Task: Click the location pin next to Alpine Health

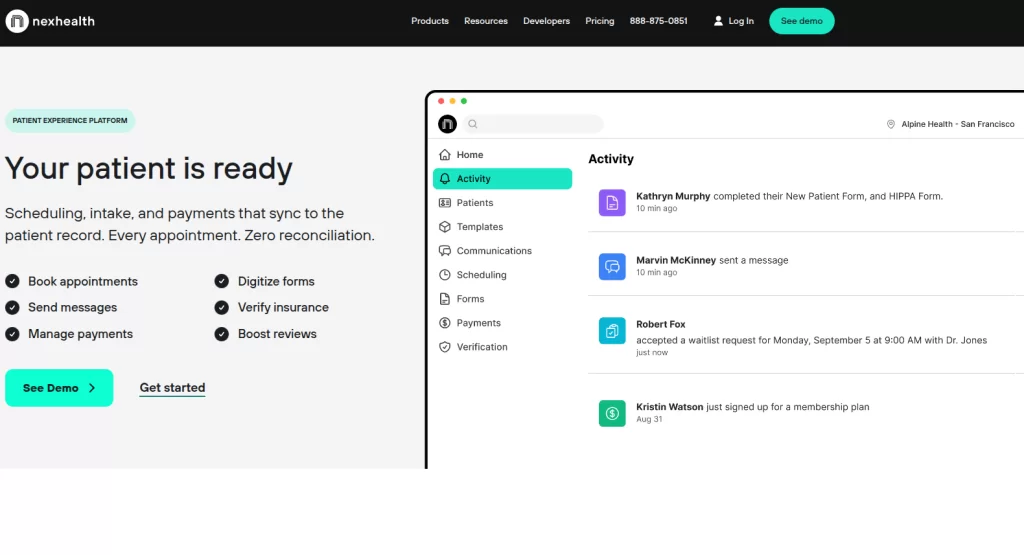Action: pyautogui.click(x=891, y=124)
